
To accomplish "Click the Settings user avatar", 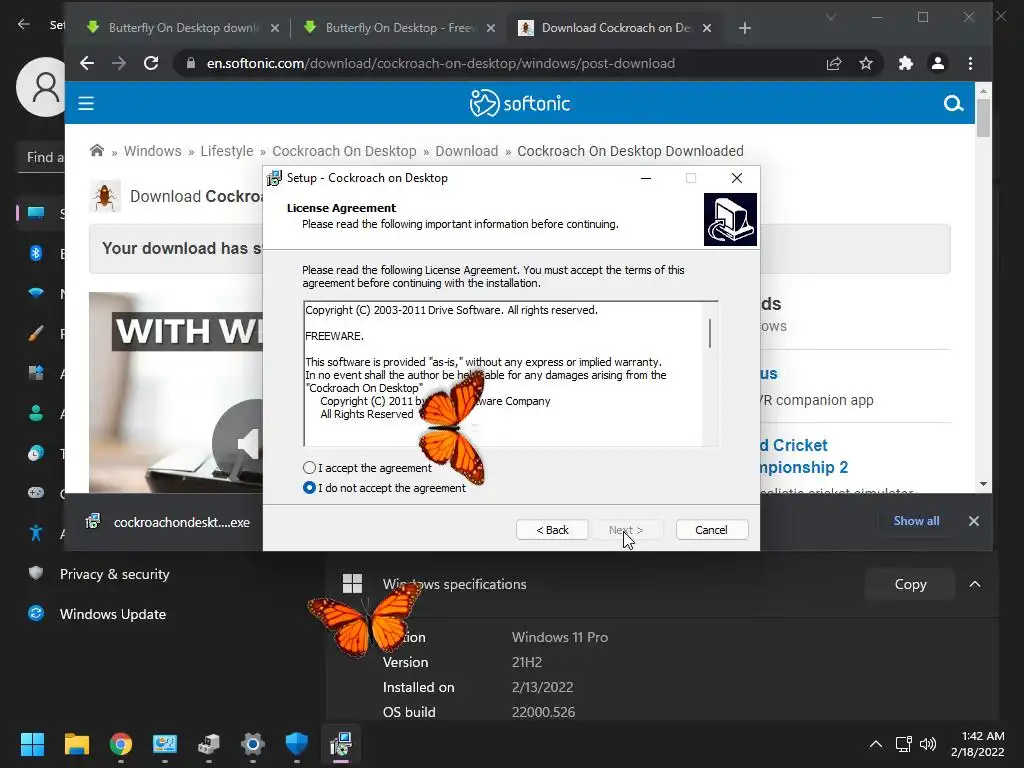I will pyautogui.click(x=40, y=87).
